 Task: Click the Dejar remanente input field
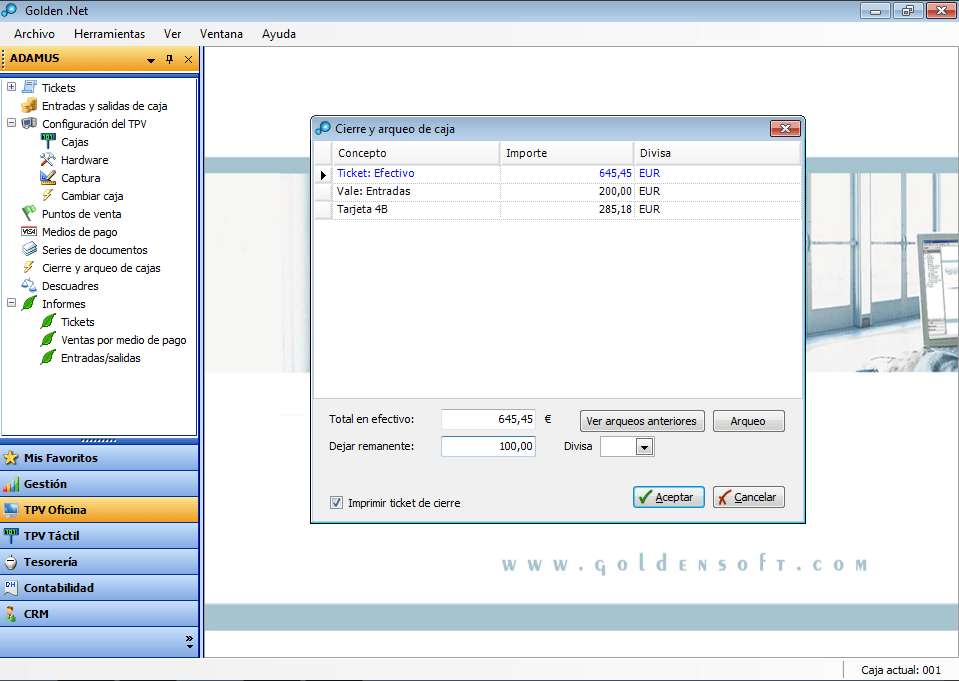pos(488,447)
